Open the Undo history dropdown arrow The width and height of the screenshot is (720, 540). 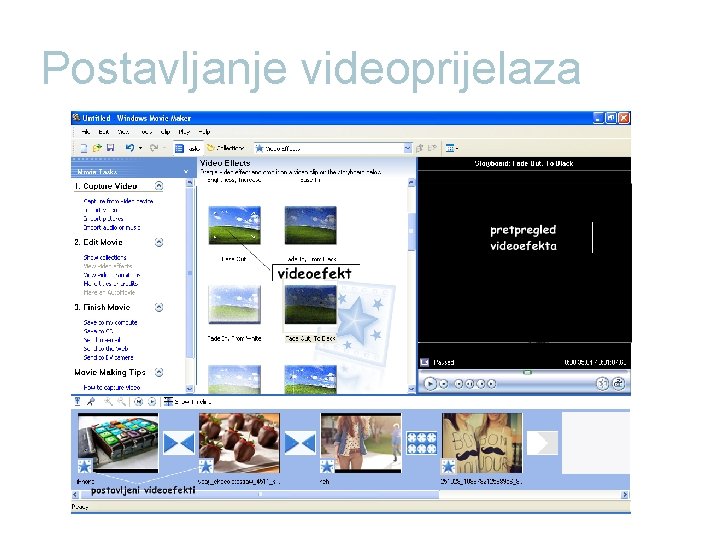[141, 148]
